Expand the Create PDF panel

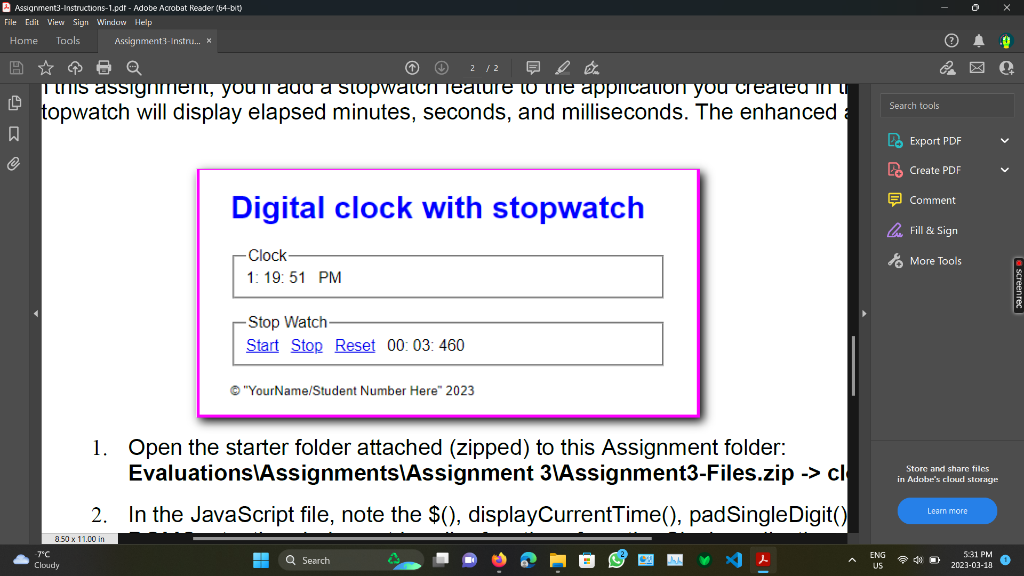1005,170
